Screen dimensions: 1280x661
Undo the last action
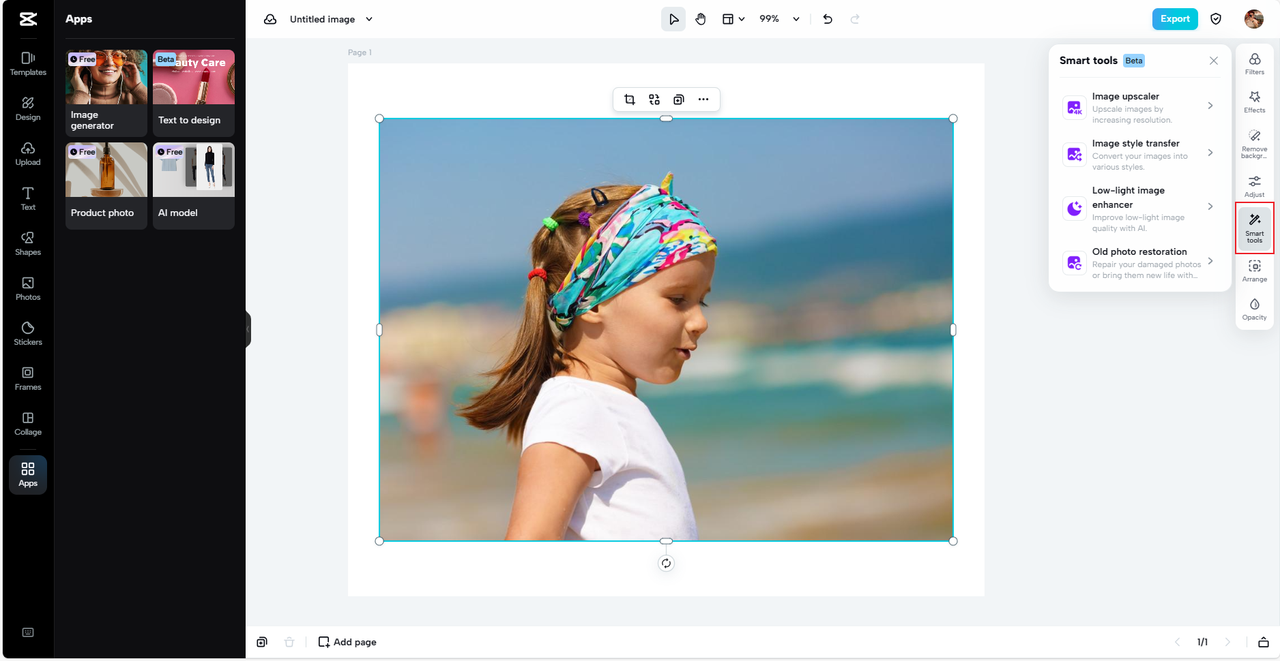[x=827, y=19]
